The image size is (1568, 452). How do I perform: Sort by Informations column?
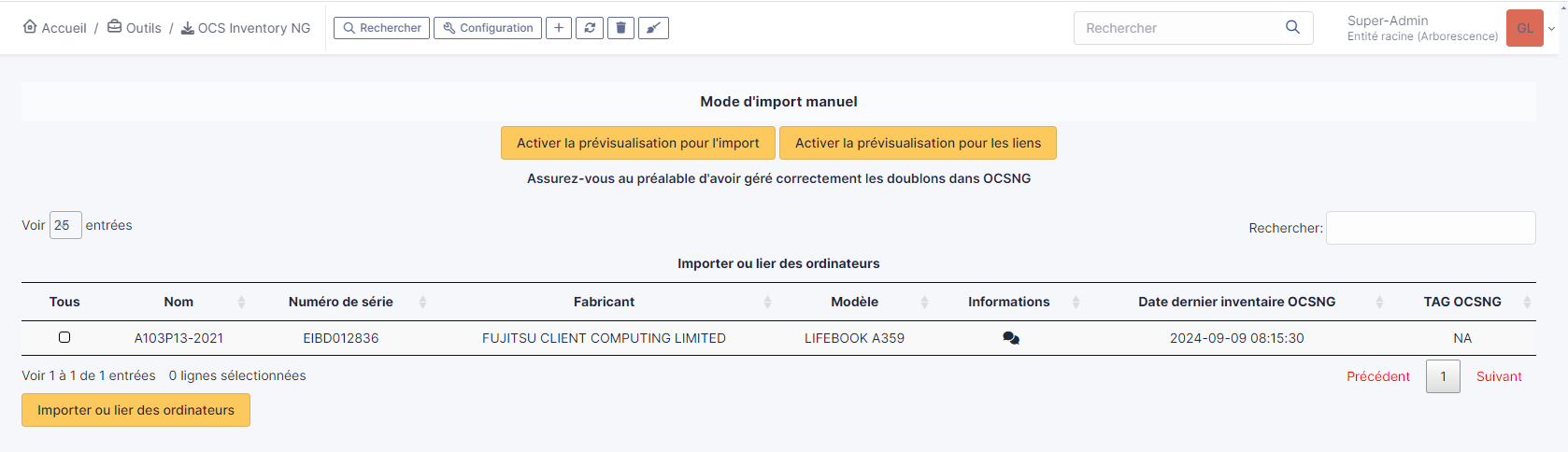(x=1009, y=302)
